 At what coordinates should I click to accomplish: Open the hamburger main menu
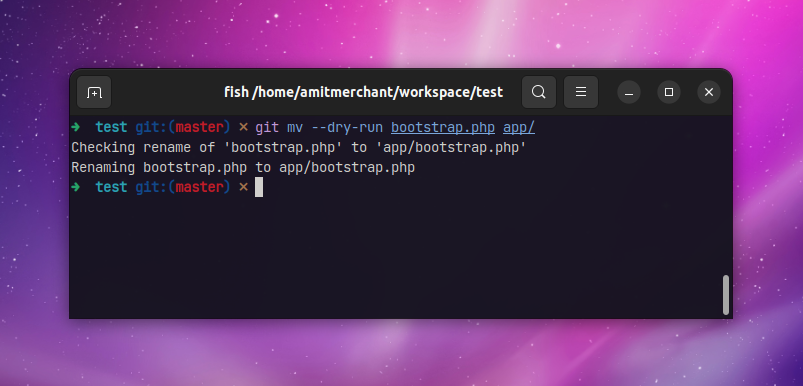click(581, 92)
